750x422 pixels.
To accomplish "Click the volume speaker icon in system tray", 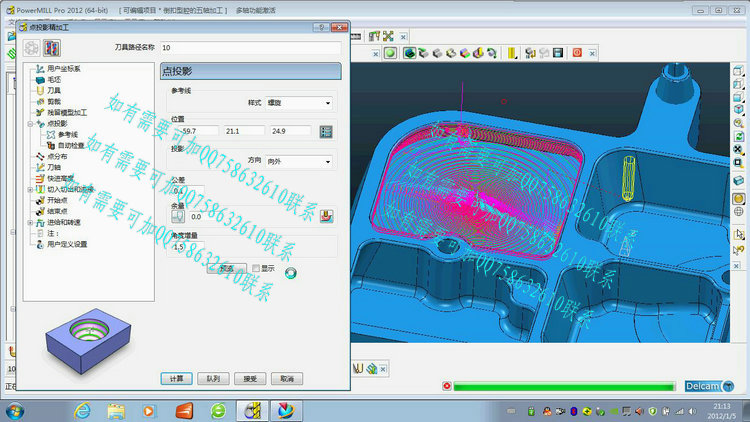I will coord(692,411).
